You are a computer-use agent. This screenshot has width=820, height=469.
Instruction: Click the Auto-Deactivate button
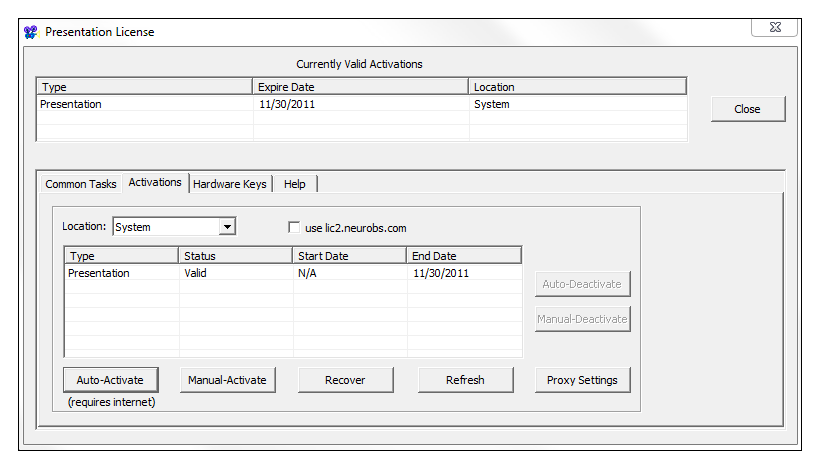[583, 284]
